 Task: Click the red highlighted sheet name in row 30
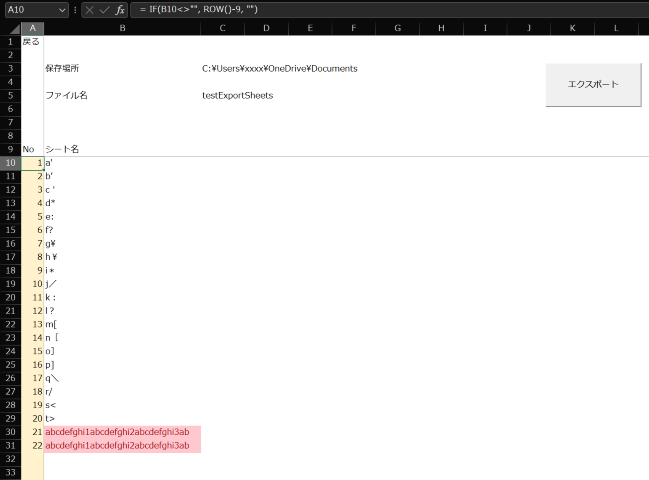tap(122, 432)
